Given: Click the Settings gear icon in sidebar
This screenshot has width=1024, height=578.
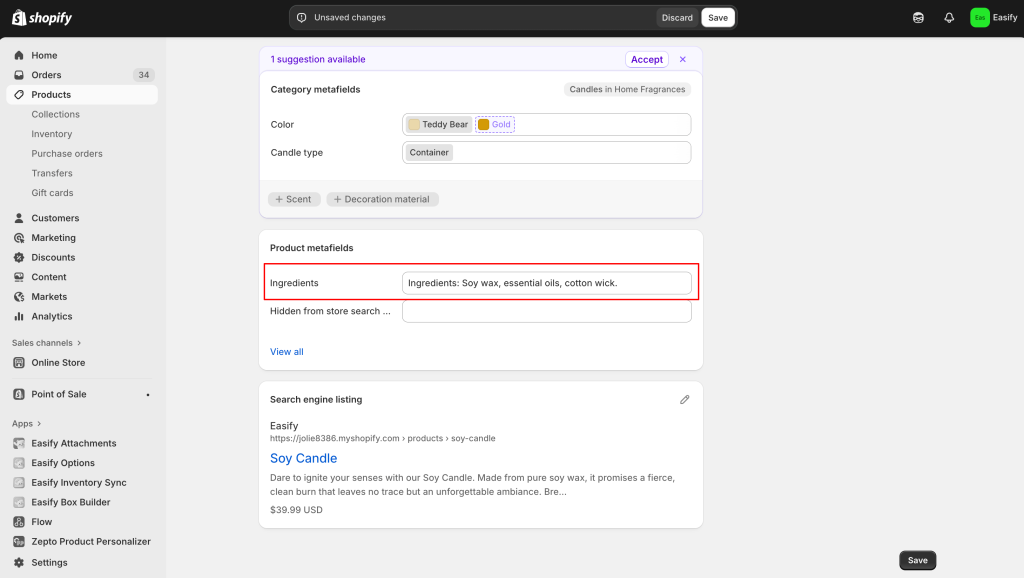Looking at the screenshot, I should click(19, 563).
